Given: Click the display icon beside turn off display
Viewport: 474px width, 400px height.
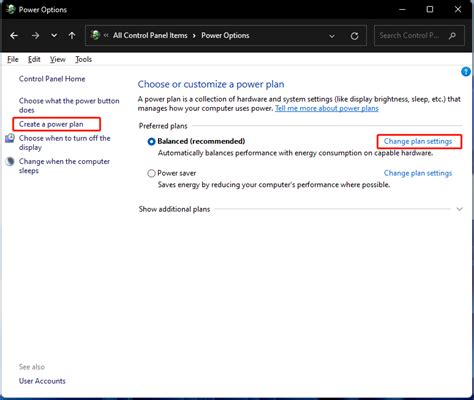Looking at the screenshot, I should pyautogui.click(x=10, y=138).
